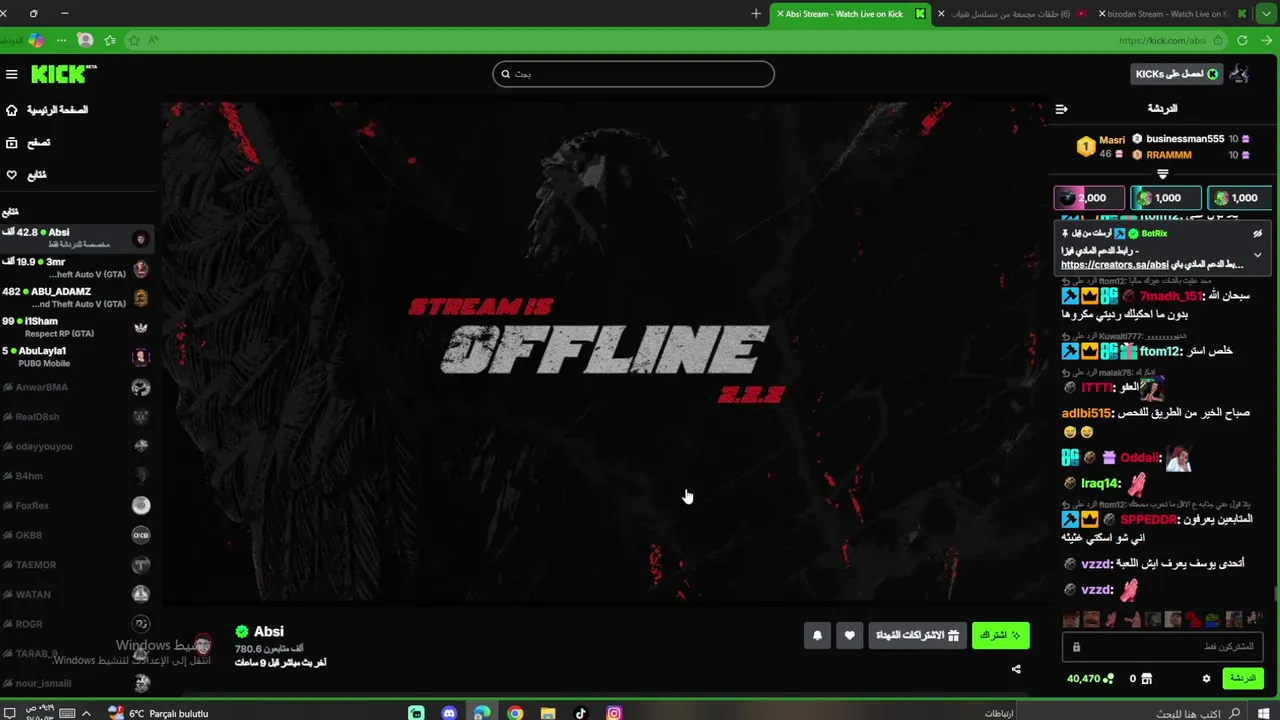The image size is (1280, 720).
Task: Click the heart follow button
Action: click(849, 635)
